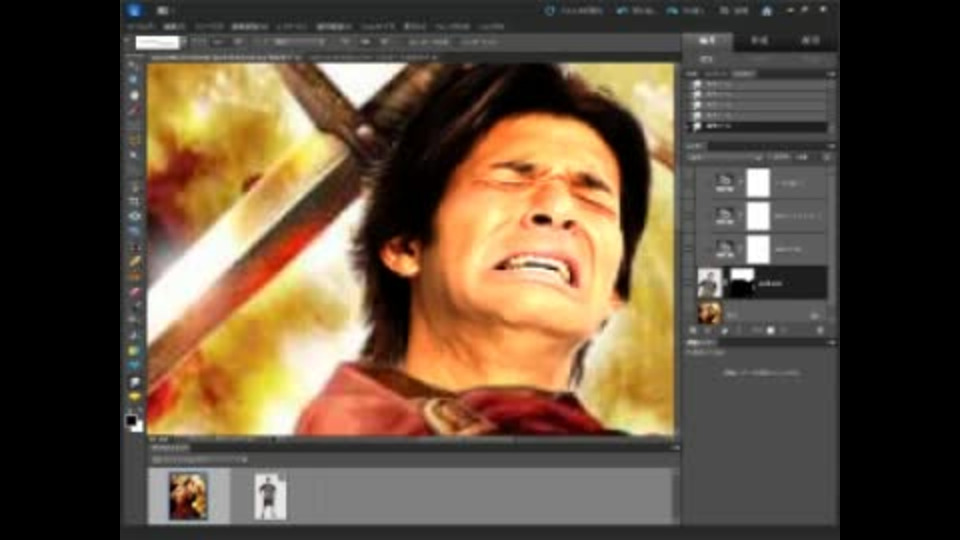
Task: Select the Crop tool in the toolbox
Action: [x=133, y=201]
